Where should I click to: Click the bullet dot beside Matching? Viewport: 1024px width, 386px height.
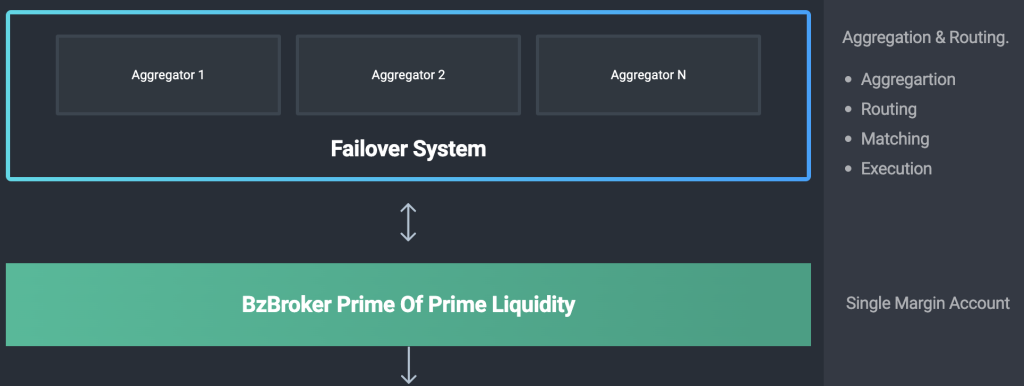click(x=848, y=139)
